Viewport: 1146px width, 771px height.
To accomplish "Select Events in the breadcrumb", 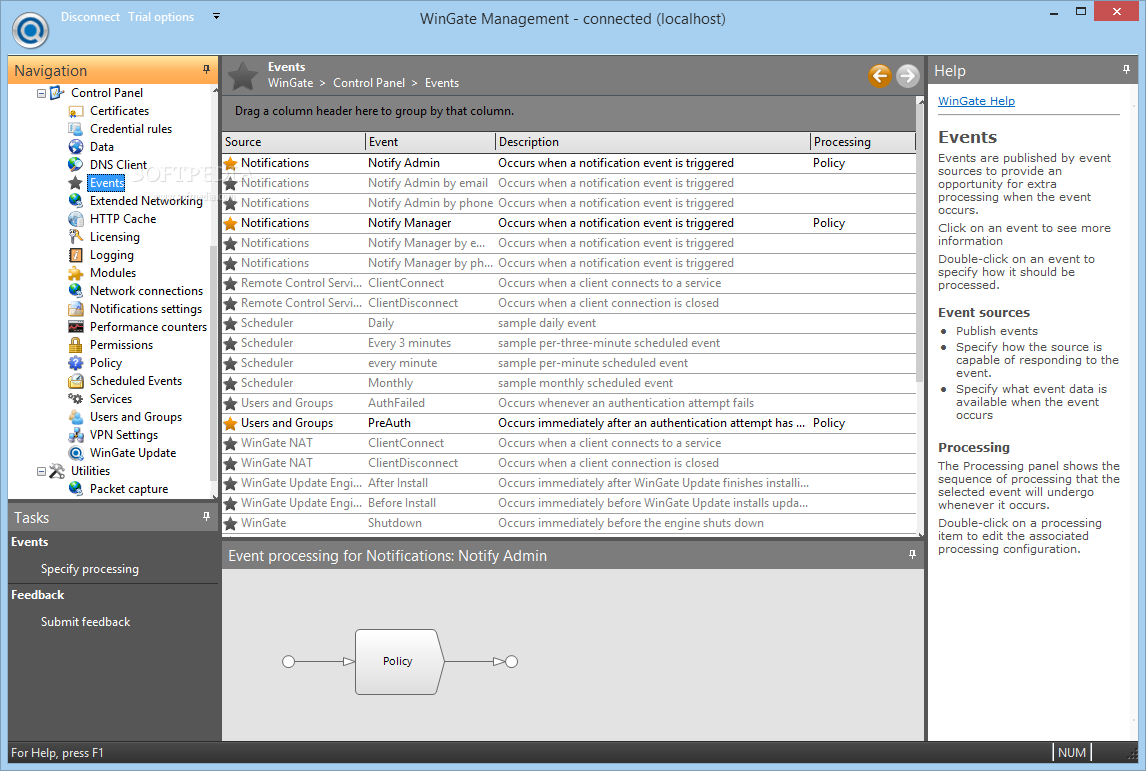I will point(441,83).
